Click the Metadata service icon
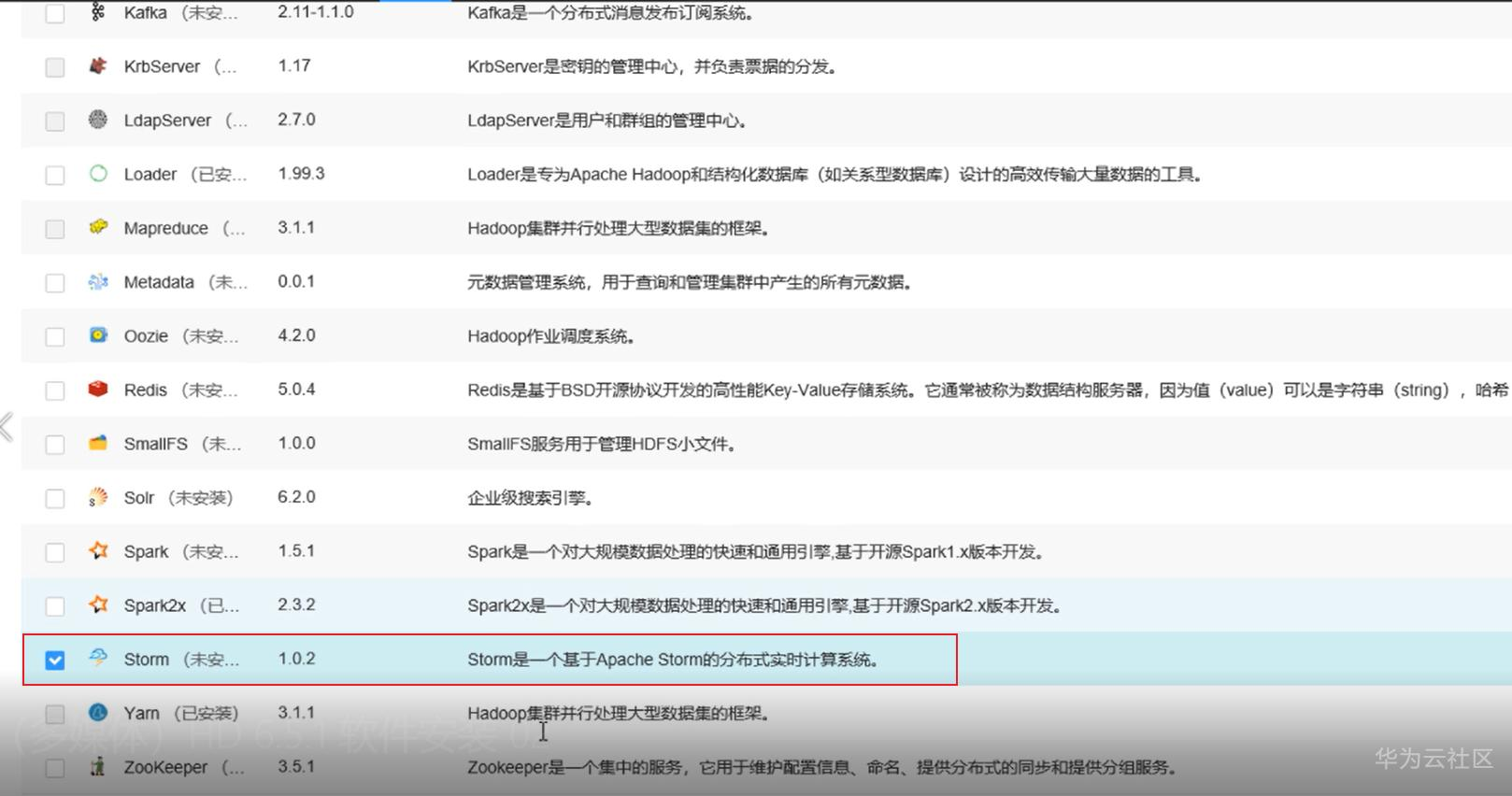Viewport: 1512px width, 796px height. pyautogui.click(x=98, y=281)
